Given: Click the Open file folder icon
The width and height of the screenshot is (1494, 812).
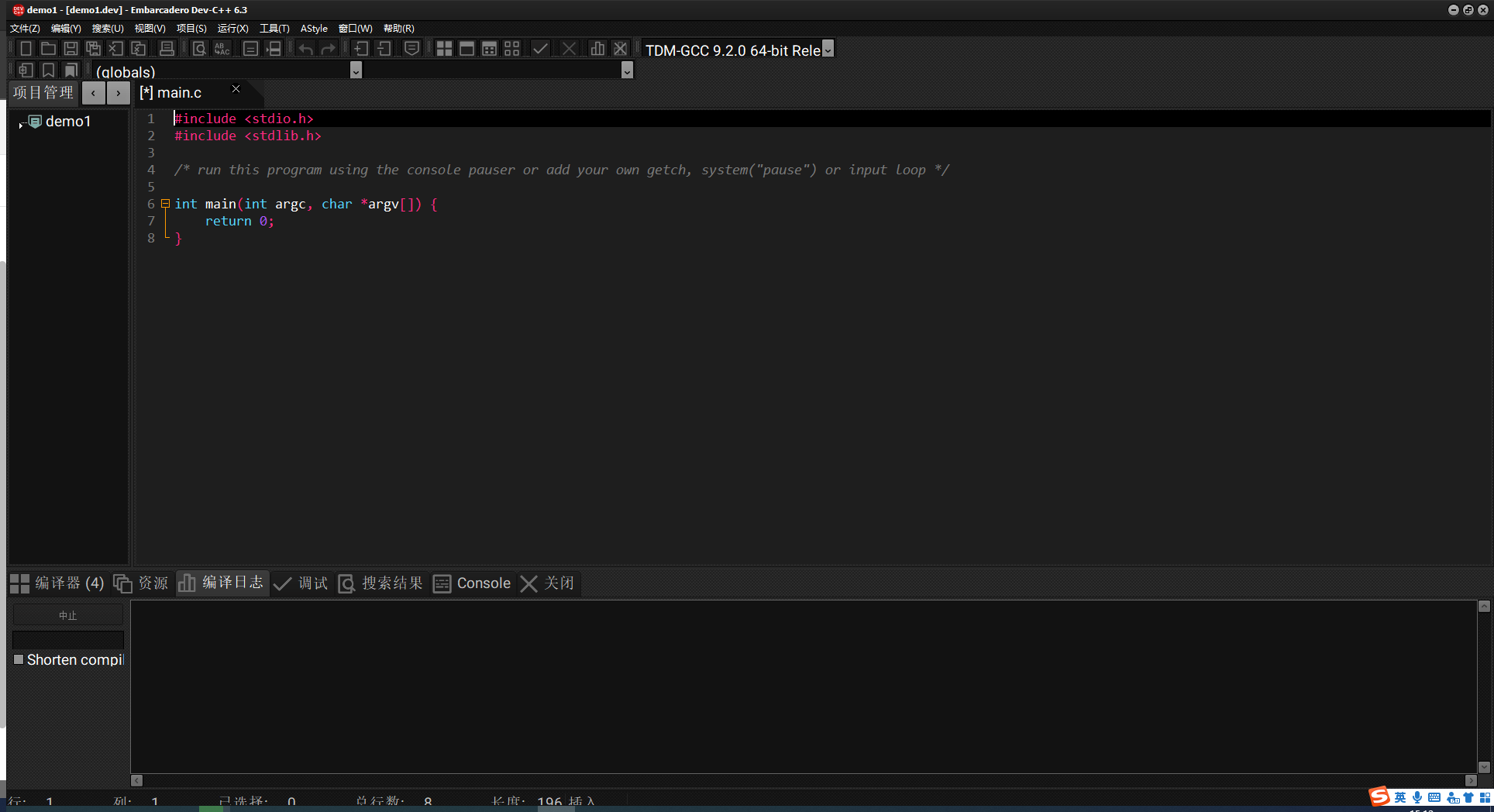Looking at the screenshot, I should [48, 49].
